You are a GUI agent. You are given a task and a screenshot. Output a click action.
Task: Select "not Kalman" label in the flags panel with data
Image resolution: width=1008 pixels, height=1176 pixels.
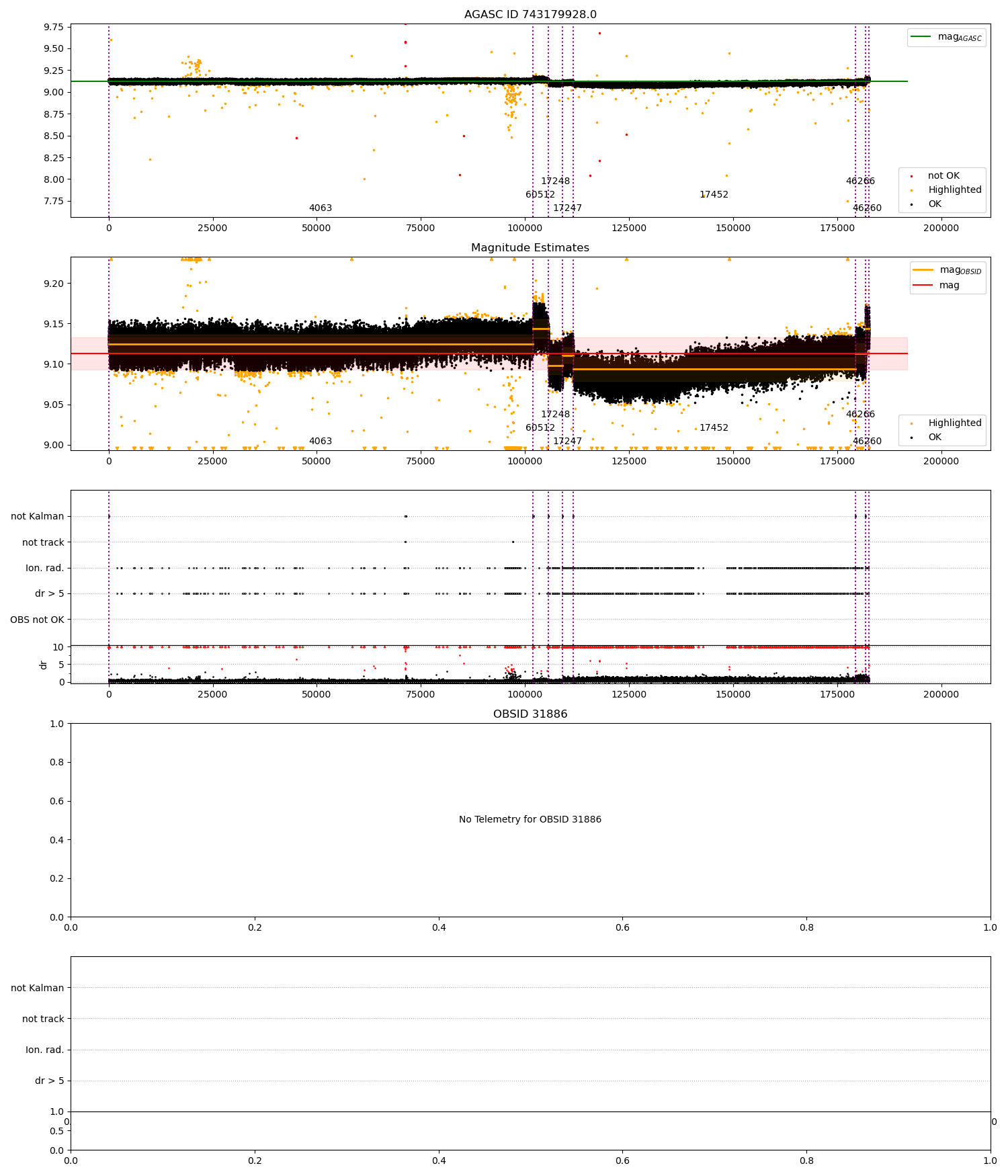pyautogui.click(x=38, y=517)
